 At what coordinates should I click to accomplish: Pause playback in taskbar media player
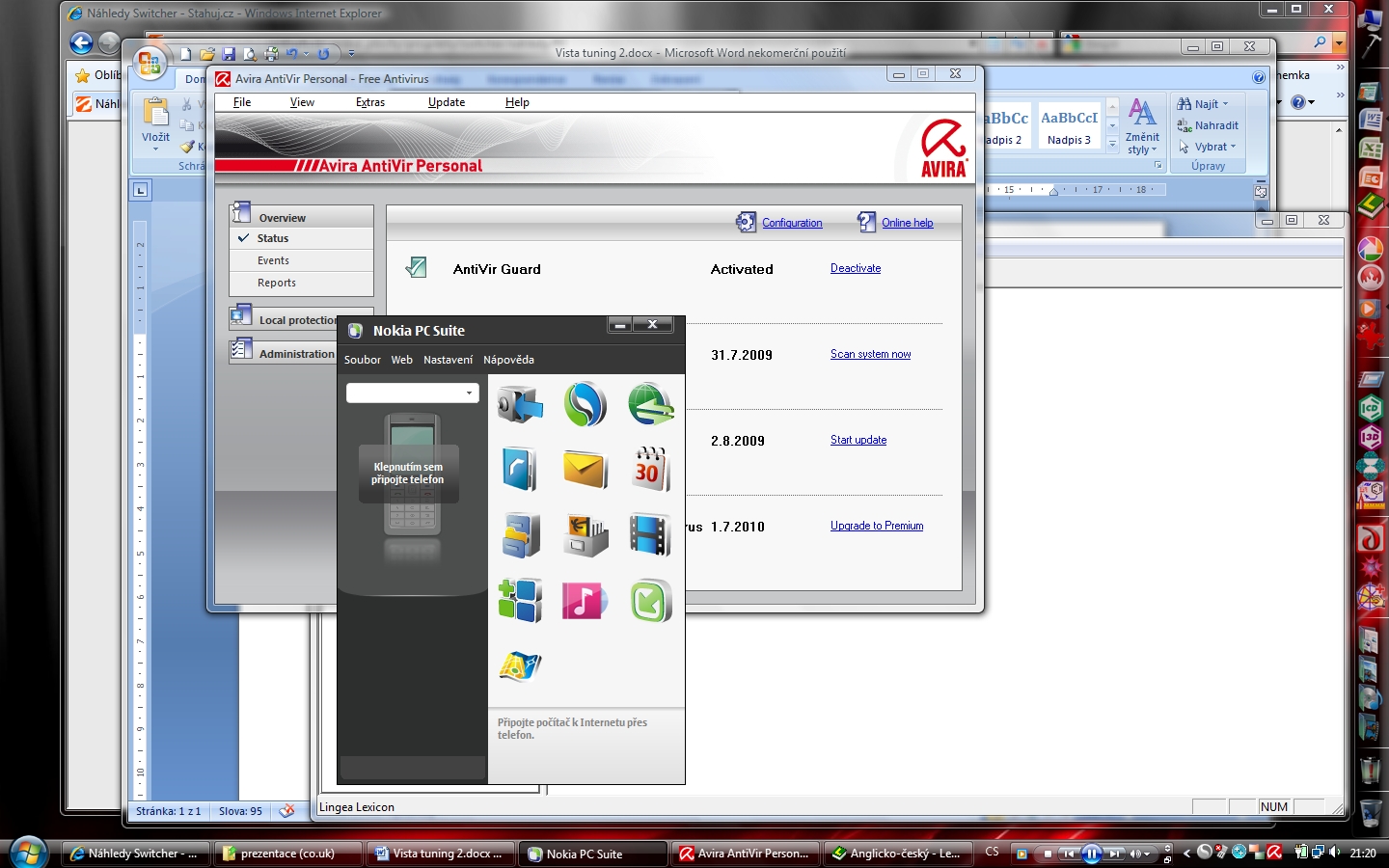(1092, 854)
